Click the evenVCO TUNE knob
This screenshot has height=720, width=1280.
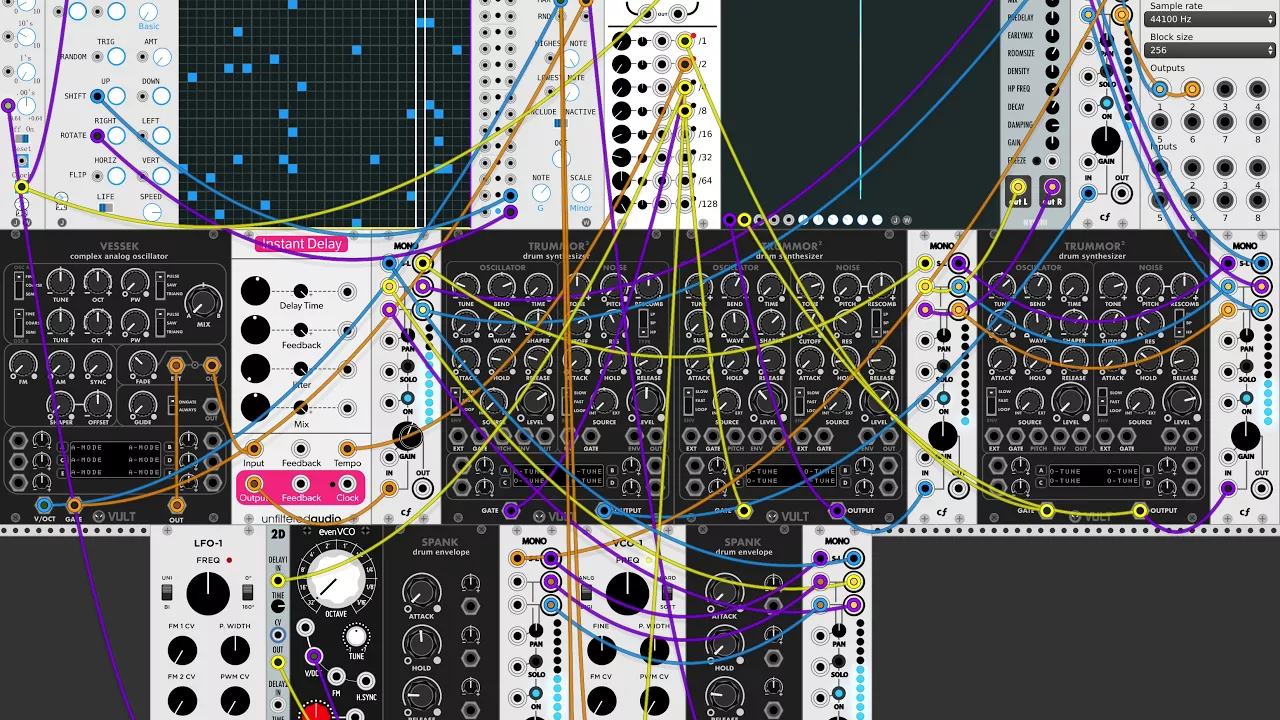coord(356,637)
